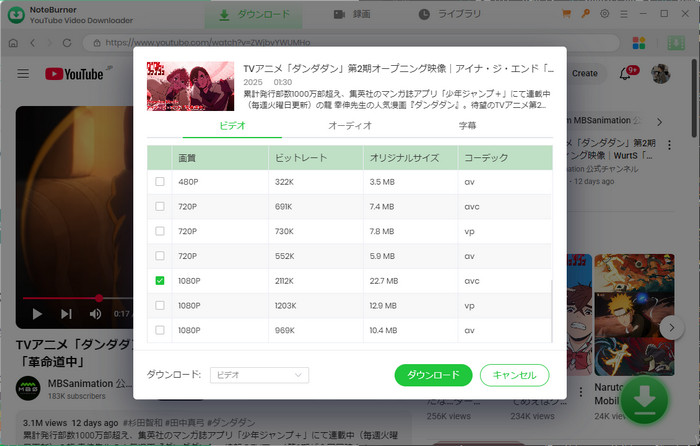
Task: Navigate back with the left arrow
Action: pos(33,43)
